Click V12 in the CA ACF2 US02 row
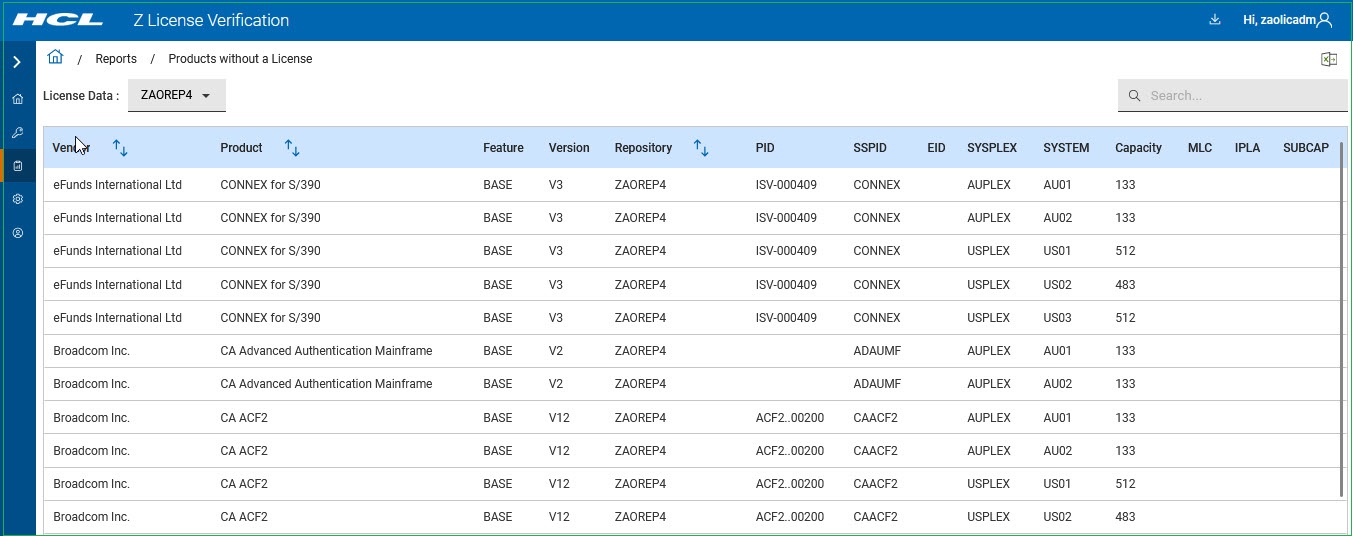 point(559,517)
